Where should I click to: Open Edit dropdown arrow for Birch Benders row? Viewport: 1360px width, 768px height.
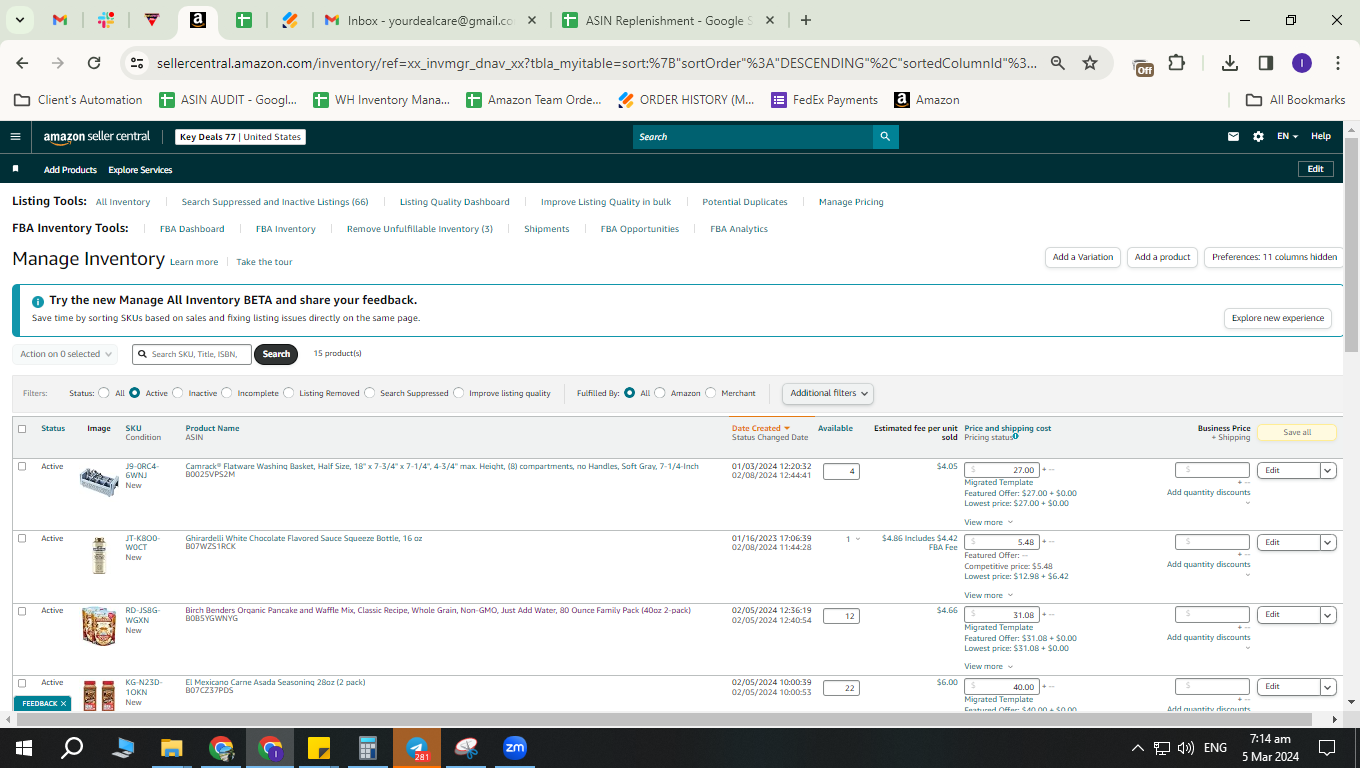(x=1328, y=614)
